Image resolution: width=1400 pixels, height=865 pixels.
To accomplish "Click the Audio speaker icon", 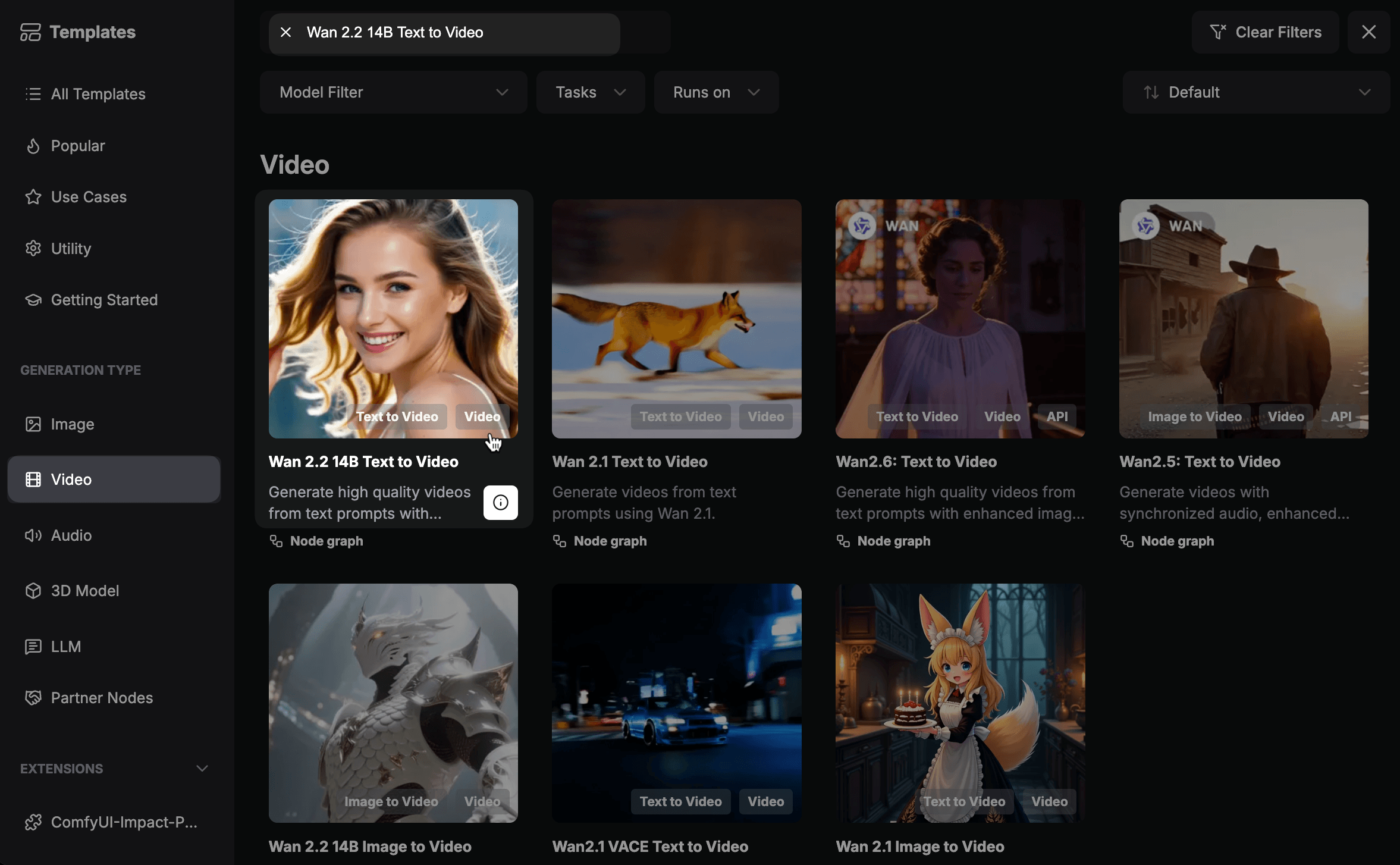I will pyautogui.click(x=33, y=535).
